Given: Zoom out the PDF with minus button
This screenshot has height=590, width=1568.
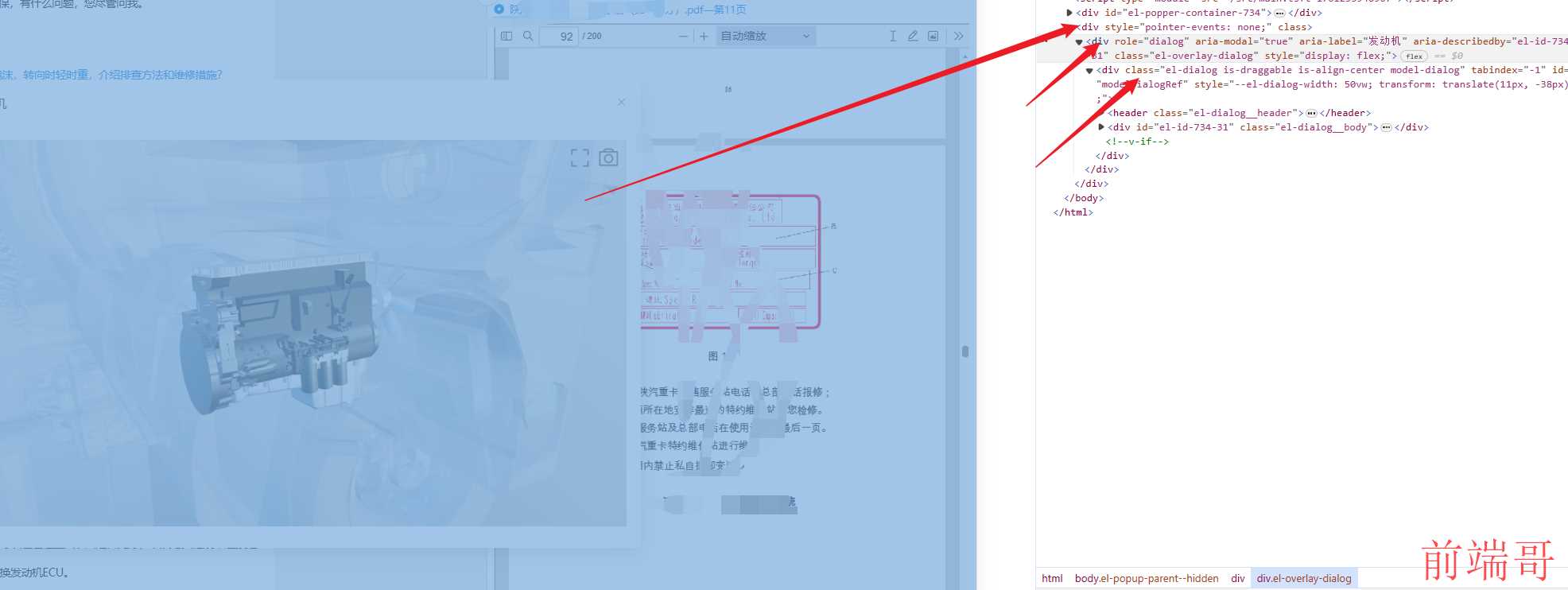Looking at the screenshot, I should tap(683, 36).
